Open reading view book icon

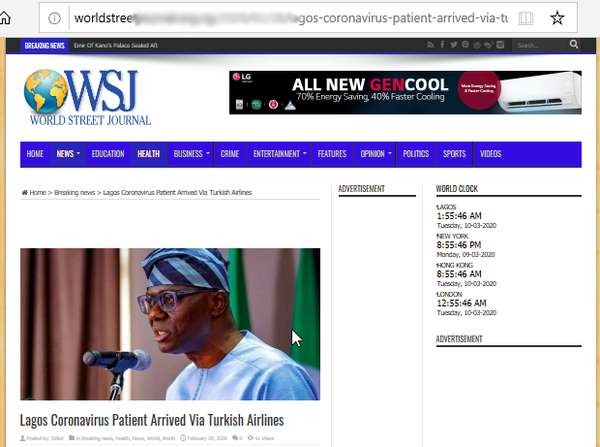[526, 18]
